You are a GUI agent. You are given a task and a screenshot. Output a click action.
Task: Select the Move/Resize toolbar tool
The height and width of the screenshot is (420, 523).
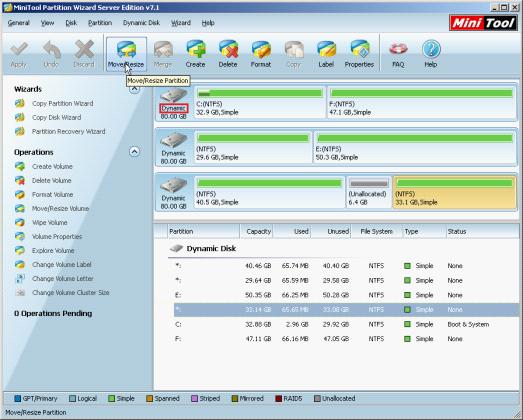pyautogui.click(x=126, y=54)
